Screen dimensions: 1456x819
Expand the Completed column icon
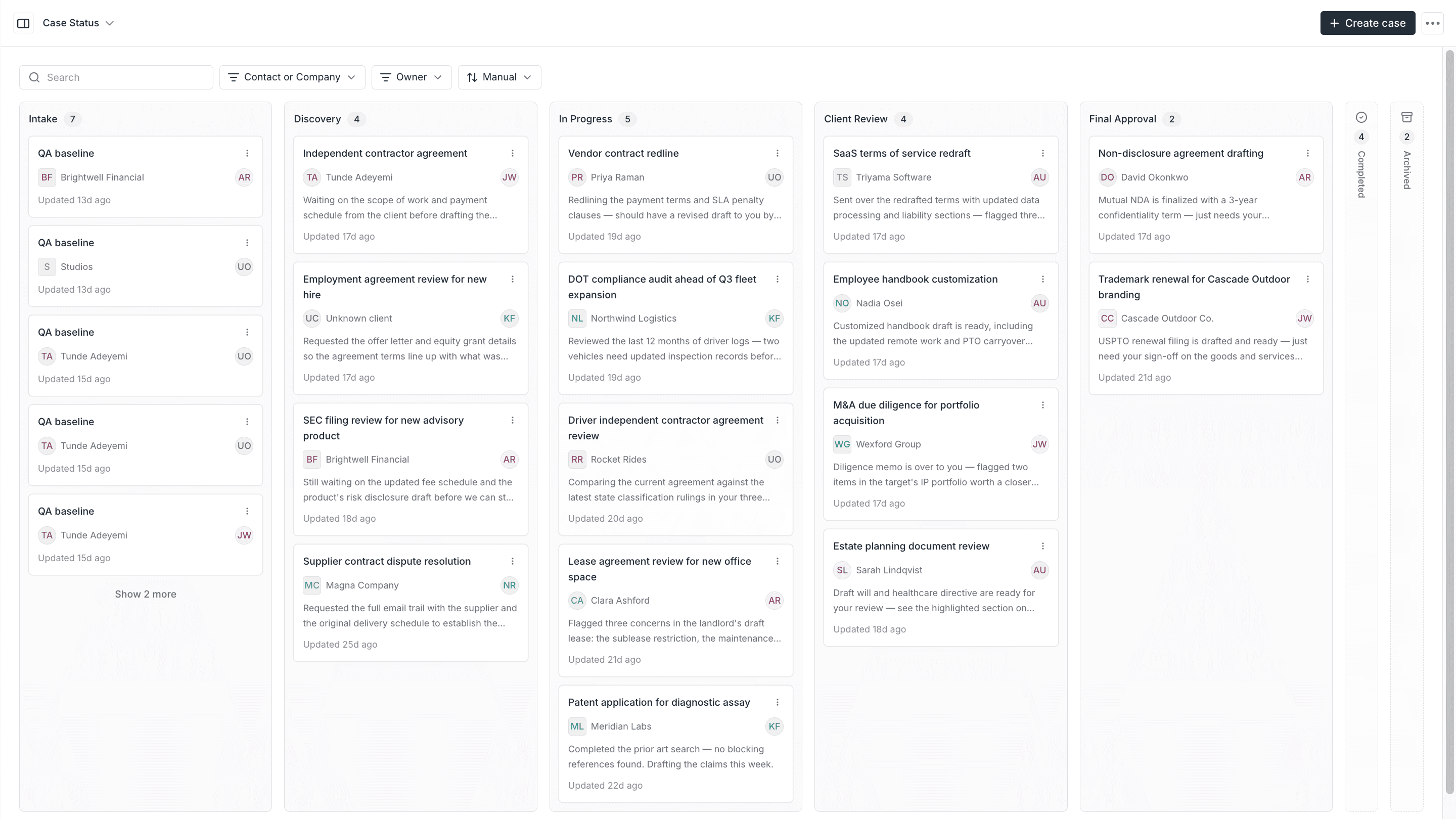(1361, 118)
